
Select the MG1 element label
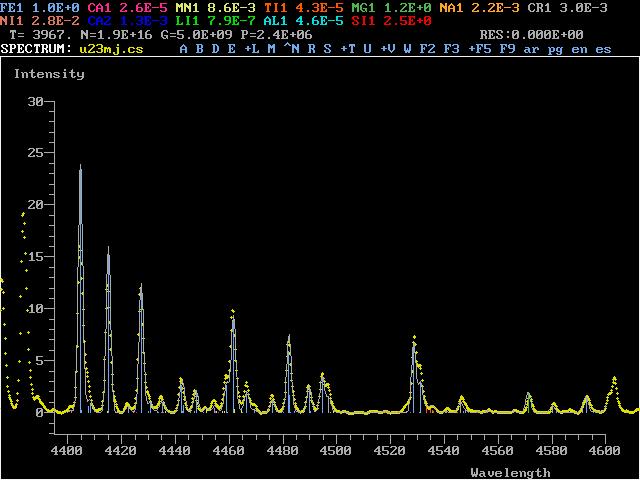click(364, 7)
